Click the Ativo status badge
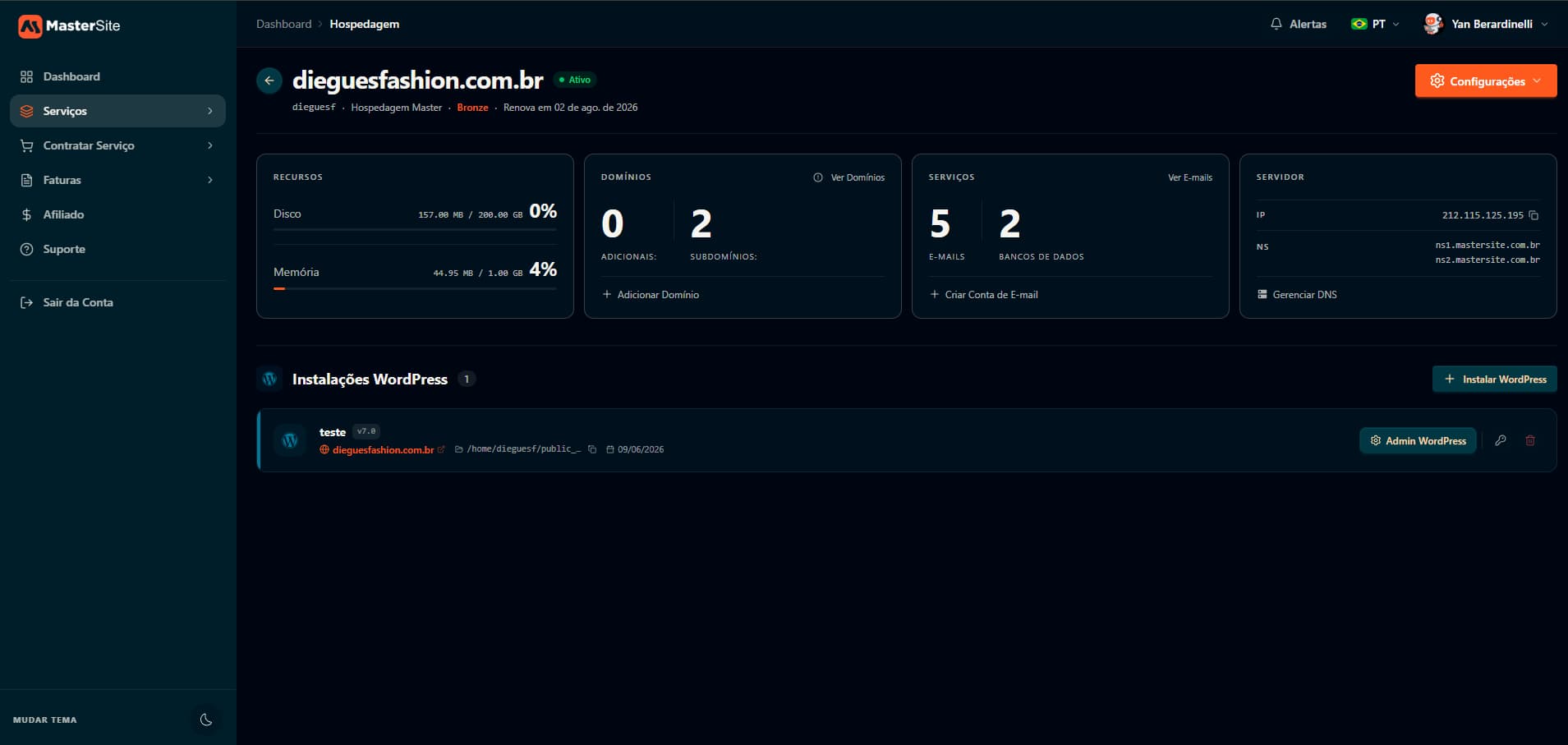This screenshot has height=745, width=1568. (x=575, y=80)
